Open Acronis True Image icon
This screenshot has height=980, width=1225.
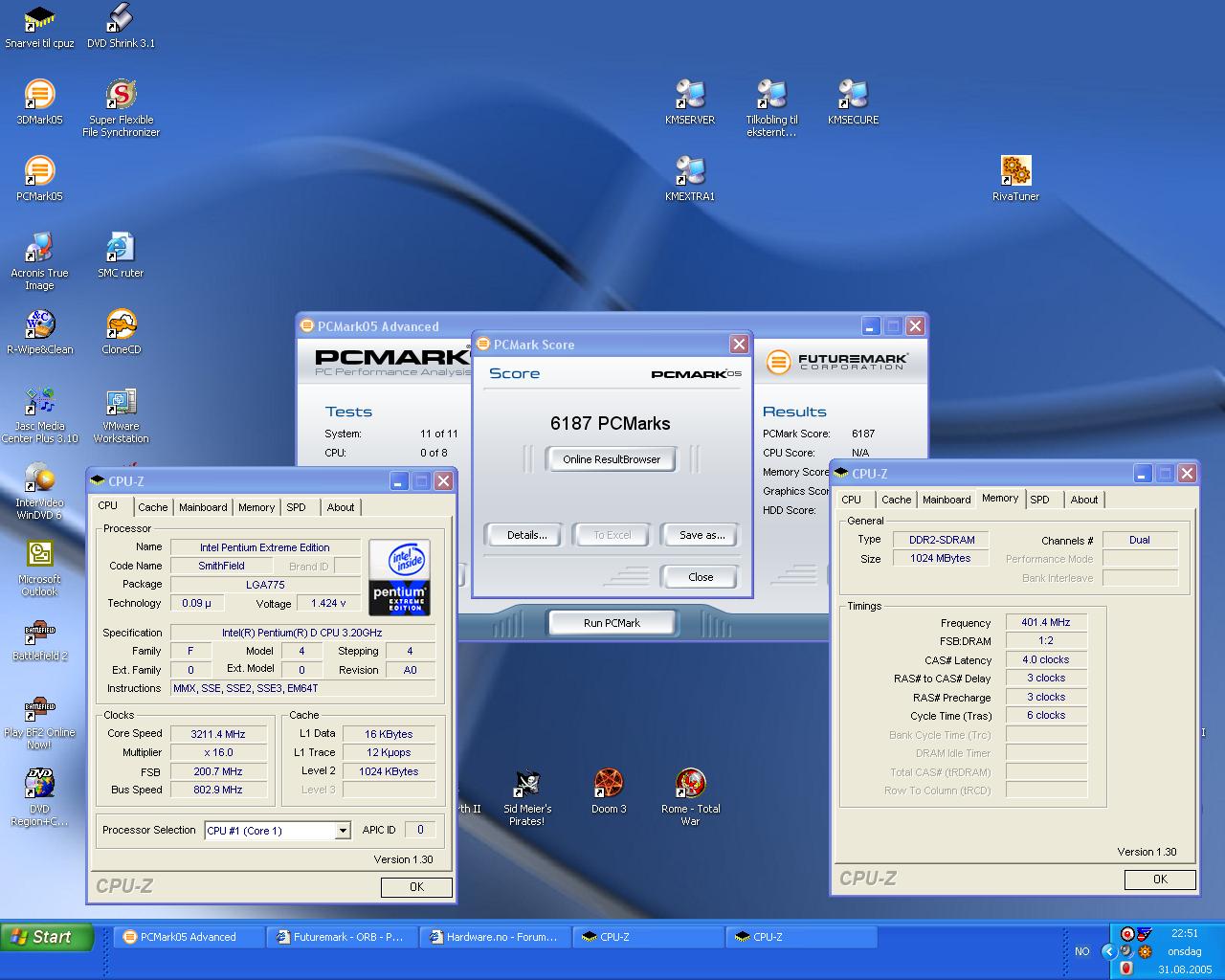tap(39, 261)
